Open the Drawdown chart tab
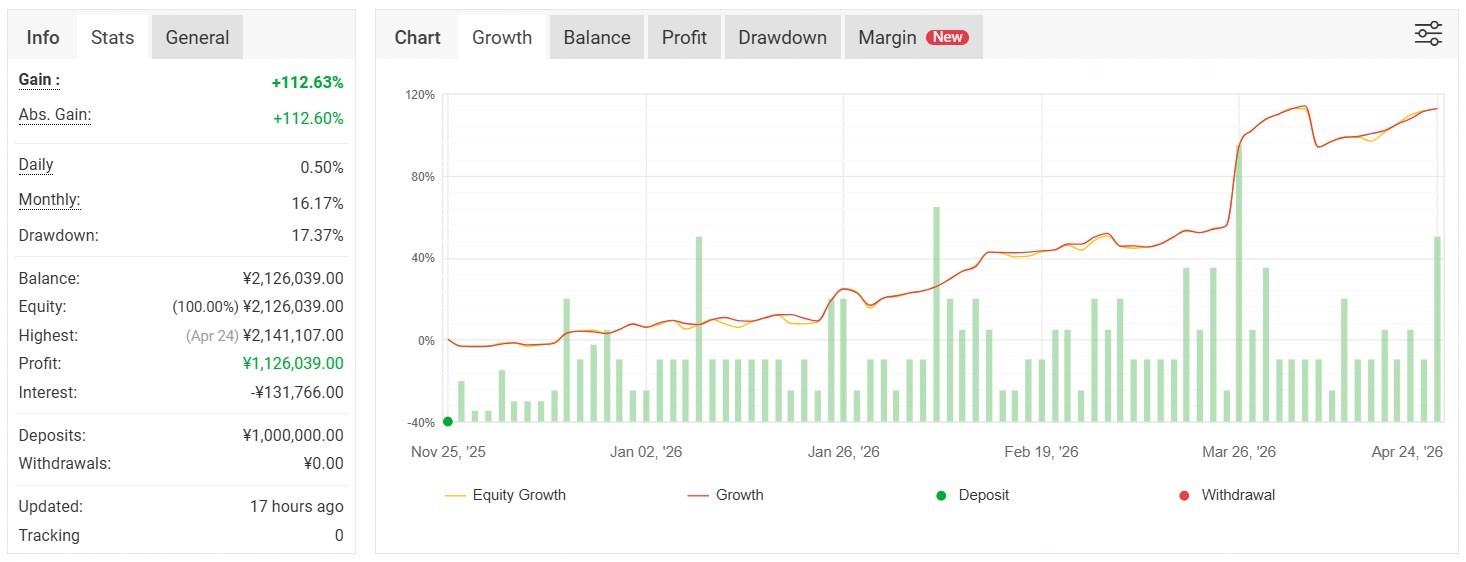 [782, 38]
